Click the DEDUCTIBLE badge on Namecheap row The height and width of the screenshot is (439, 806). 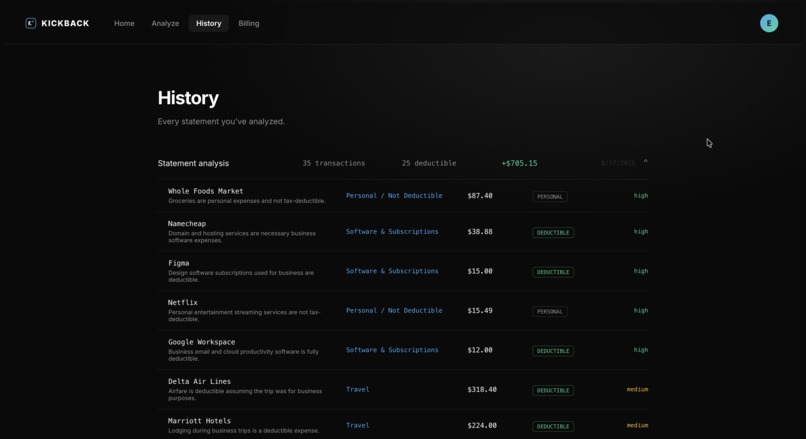[553, 232]
